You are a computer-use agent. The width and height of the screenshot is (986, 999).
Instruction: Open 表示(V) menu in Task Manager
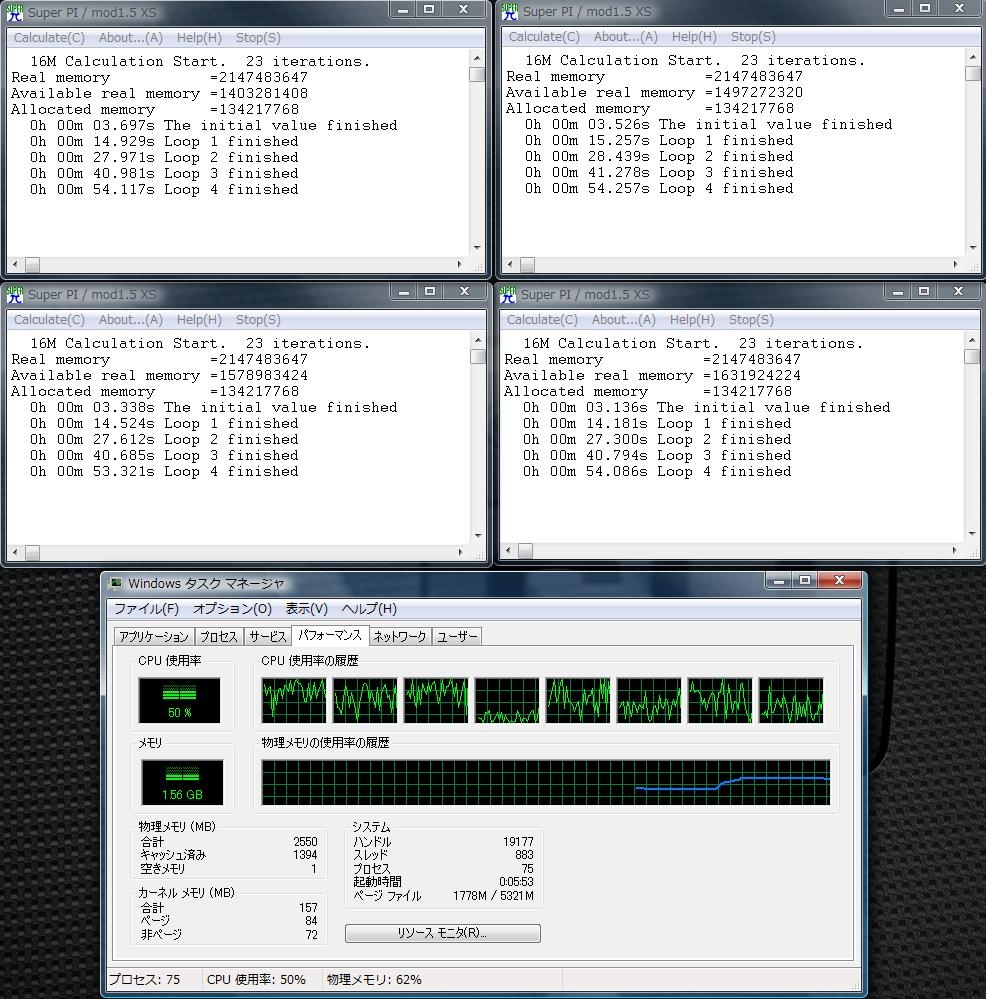(x=306, y=608)
